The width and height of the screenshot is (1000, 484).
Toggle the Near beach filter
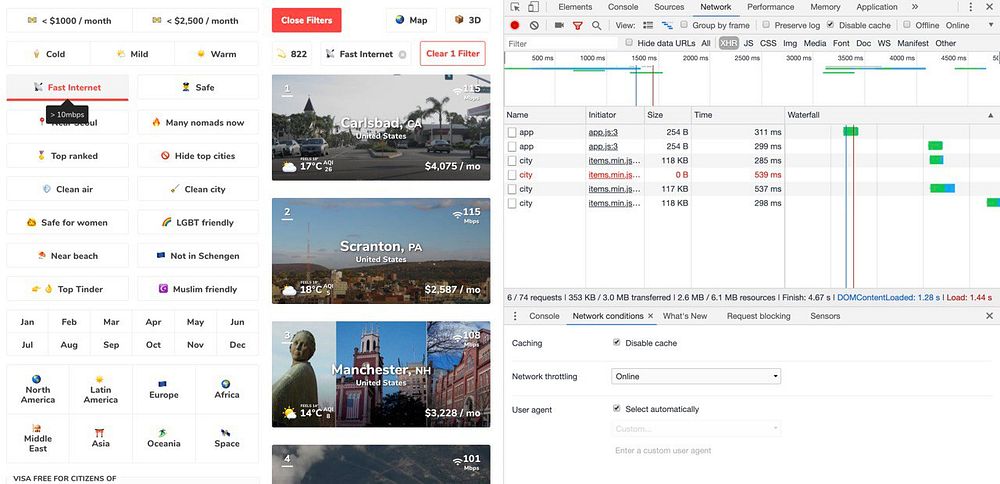tap(68, 256)
